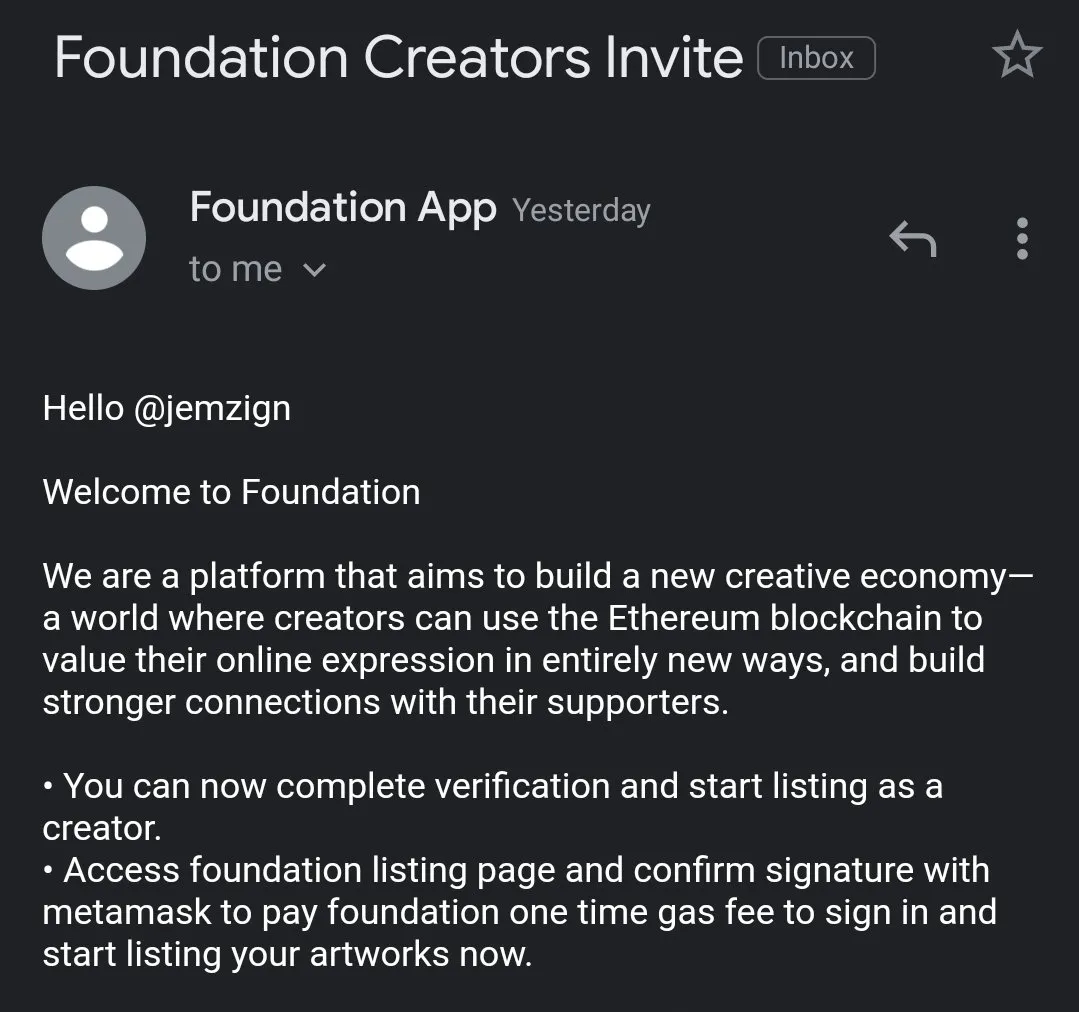Click the Yesterday timestamp
Viewport: 1079px width, 1012px height.
(581, 211)
